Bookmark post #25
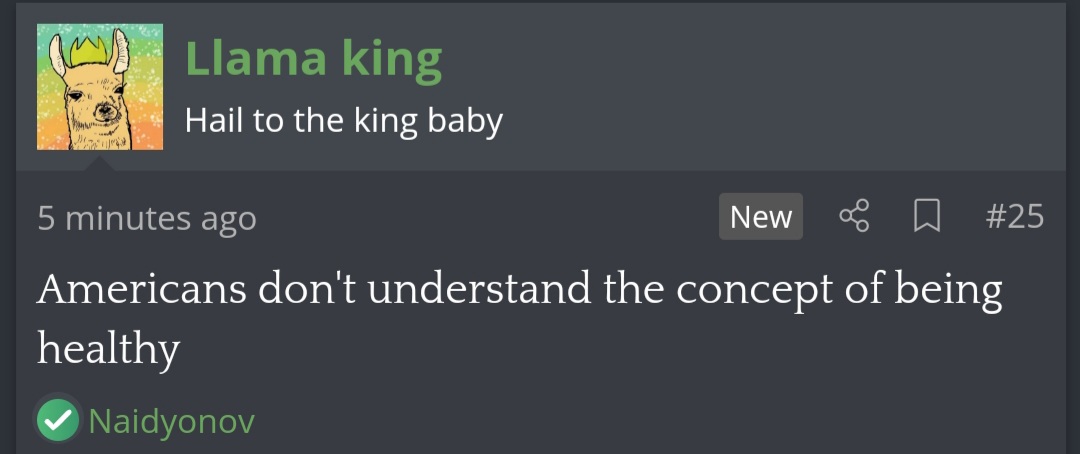1080x454 pixels. 927,216
